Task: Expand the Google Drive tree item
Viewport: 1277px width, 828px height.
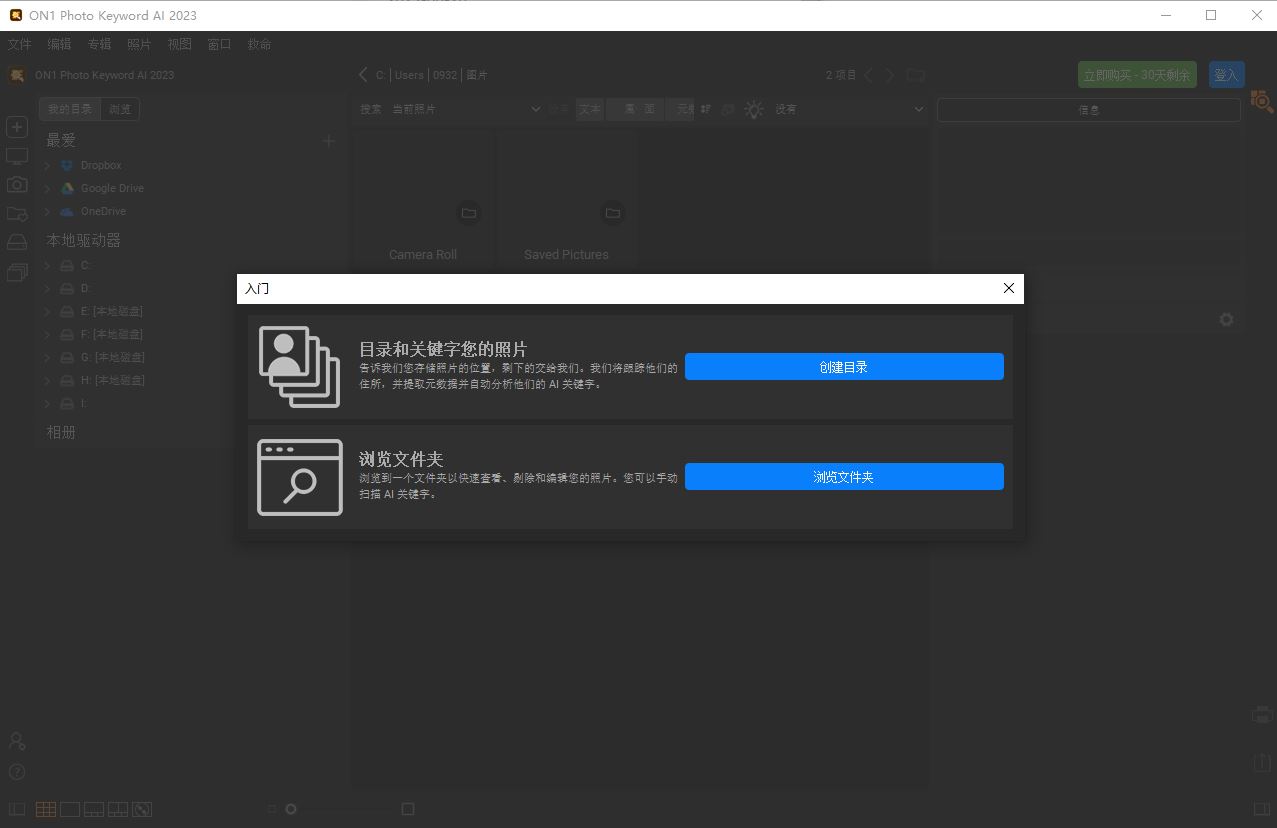Action: pos(47,189)
